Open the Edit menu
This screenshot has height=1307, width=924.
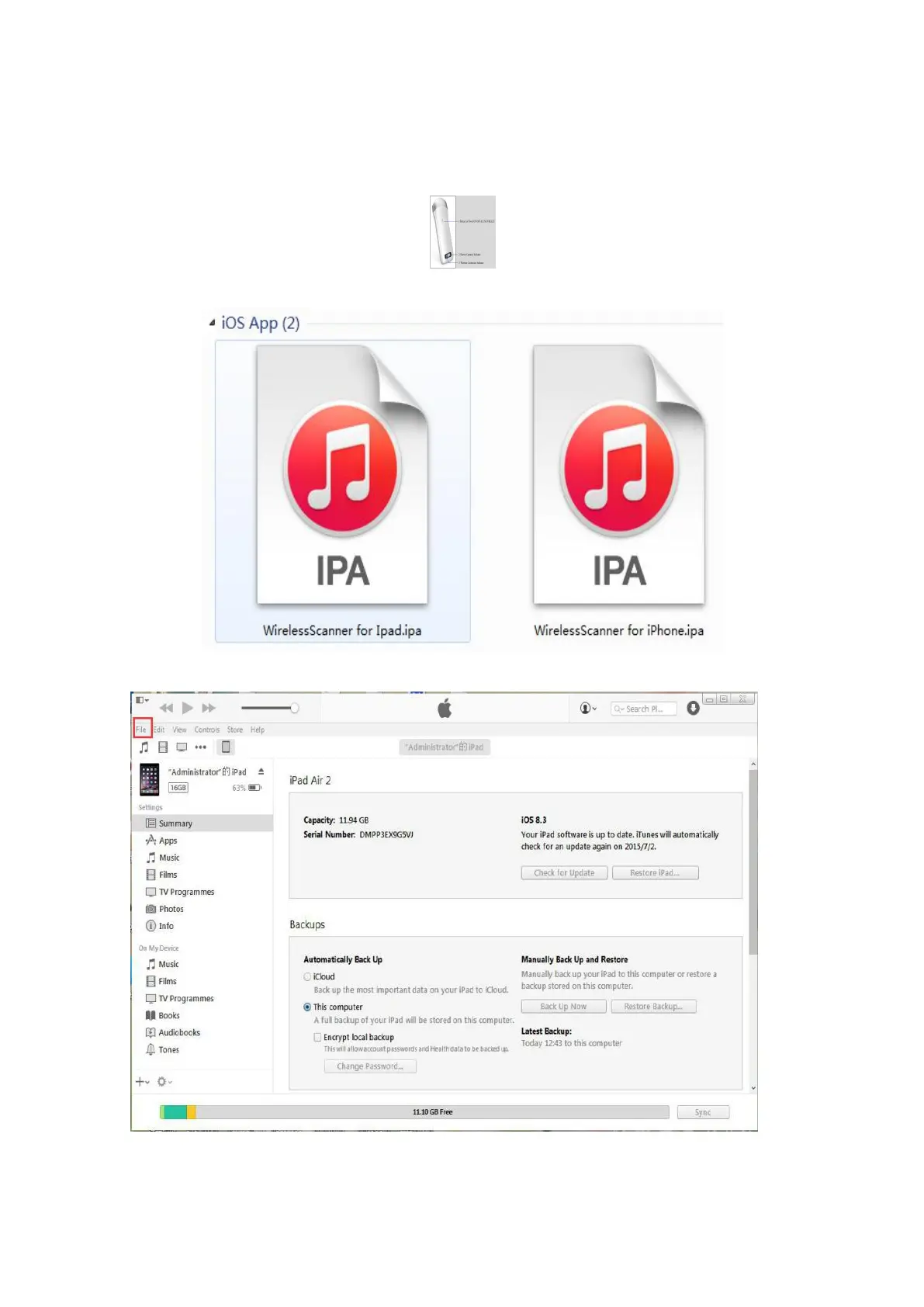159,730
